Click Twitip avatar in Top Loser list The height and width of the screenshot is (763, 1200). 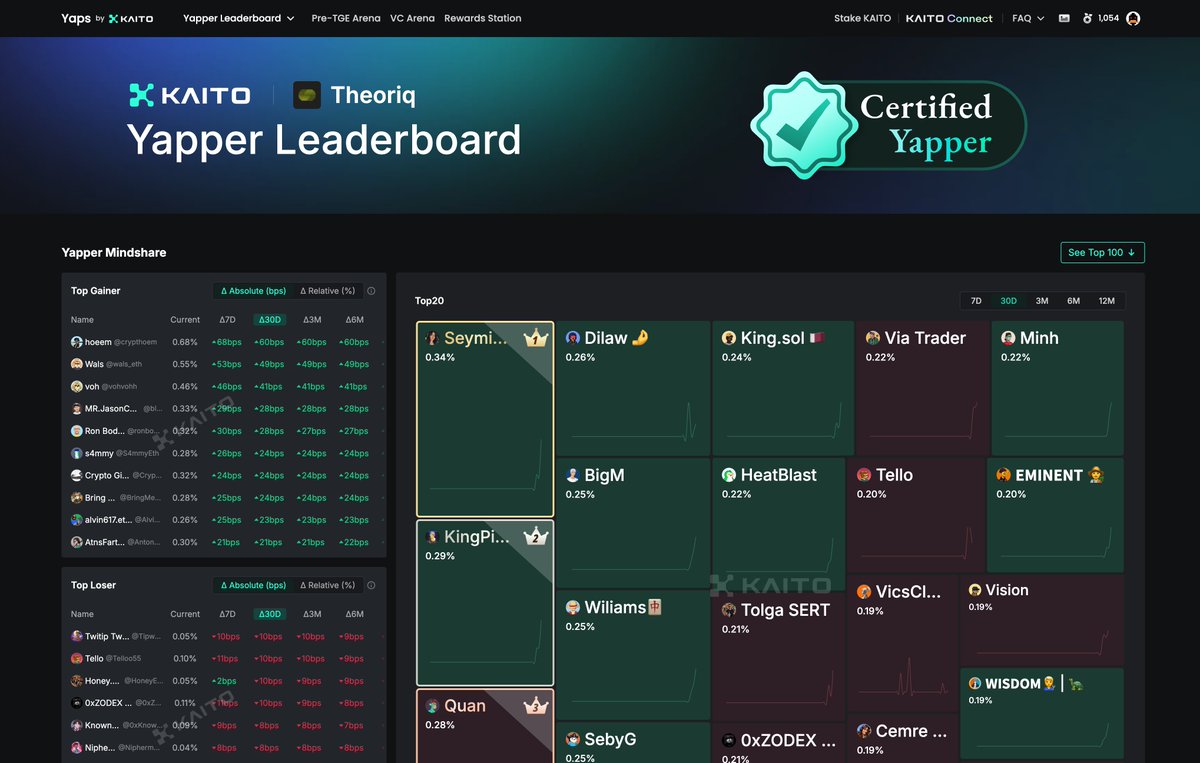point(77,636)
